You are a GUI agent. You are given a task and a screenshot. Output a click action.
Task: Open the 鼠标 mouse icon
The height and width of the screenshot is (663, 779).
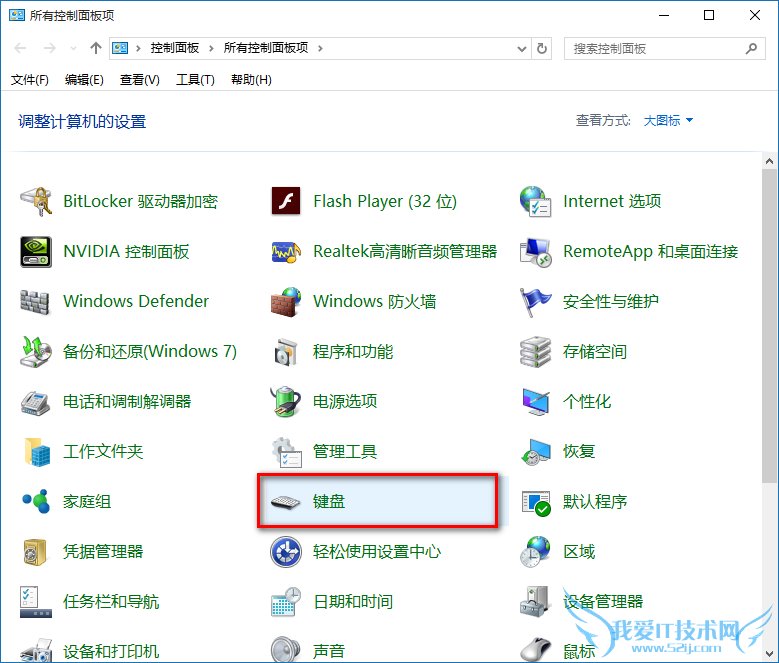pyautogui.click(x=535, y=650)
